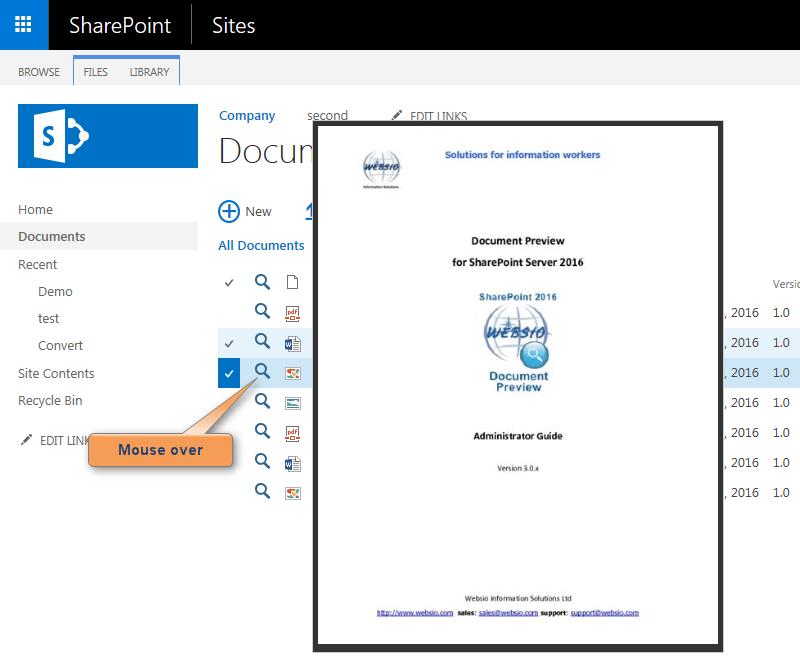Open the LIBRARY ribbon tab
The width and height of the screenshot is (800, 666).
click(149, 72)
